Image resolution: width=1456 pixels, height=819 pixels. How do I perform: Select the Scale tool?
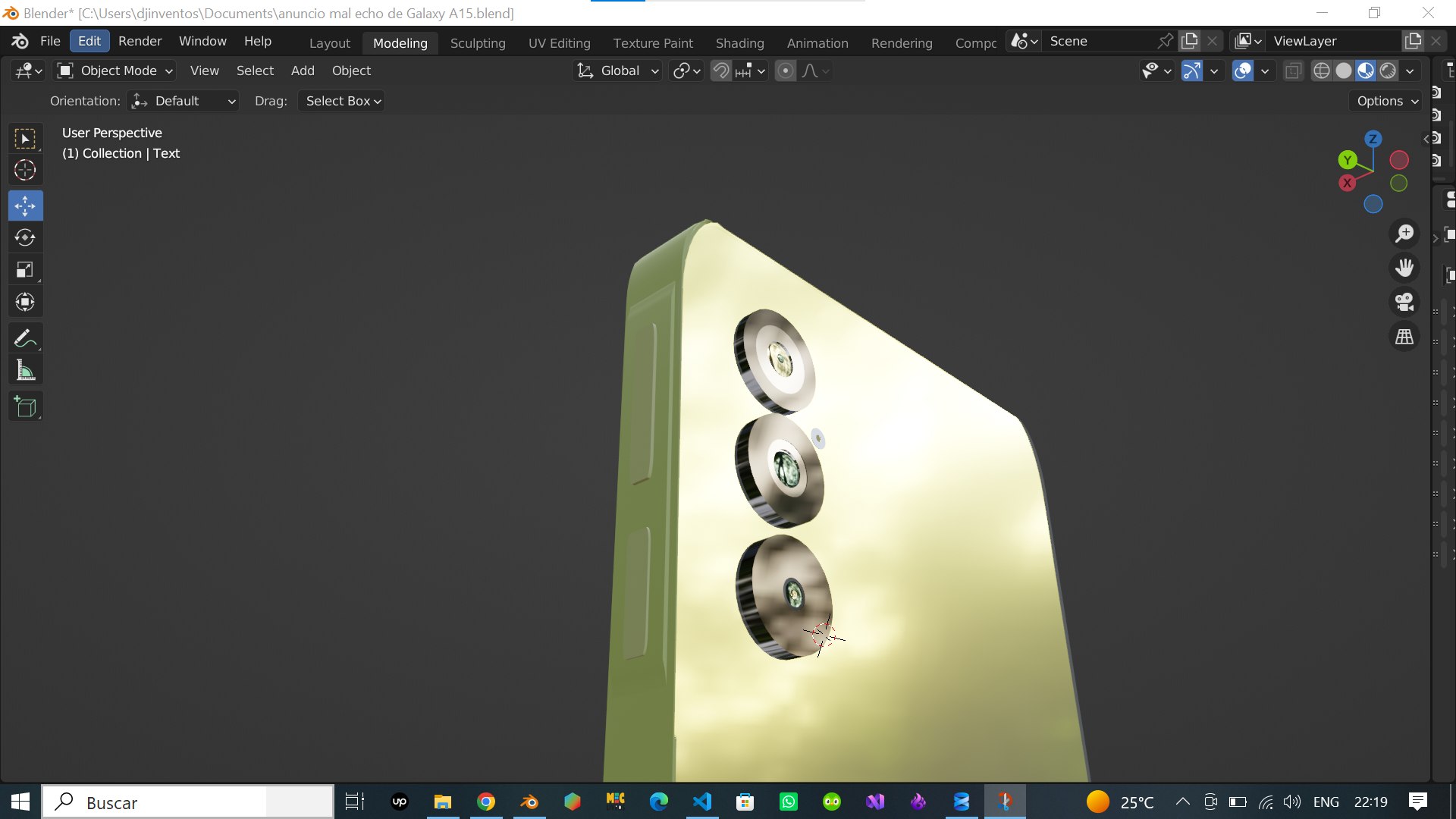(x=25, y=270)
